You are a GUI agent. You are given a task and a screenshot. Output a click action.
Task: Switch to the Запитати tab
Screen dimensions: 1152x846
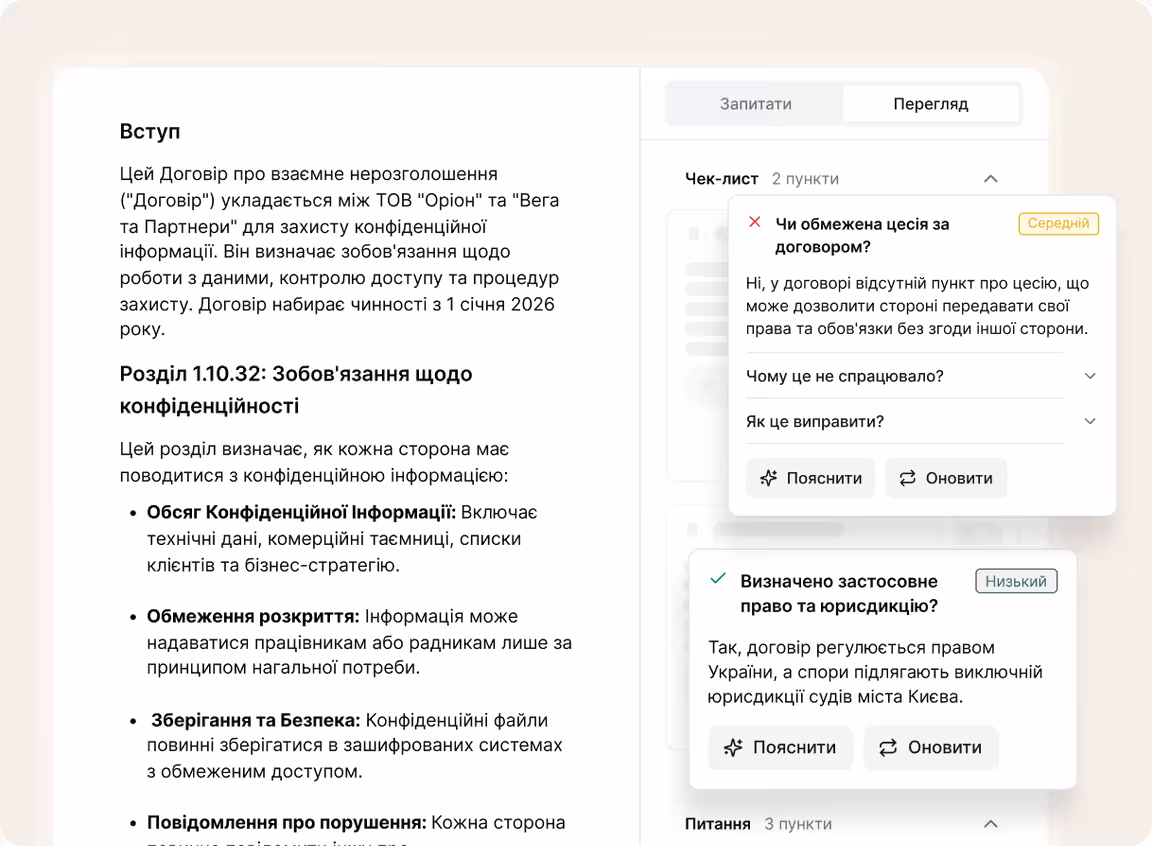pos(753,103)
